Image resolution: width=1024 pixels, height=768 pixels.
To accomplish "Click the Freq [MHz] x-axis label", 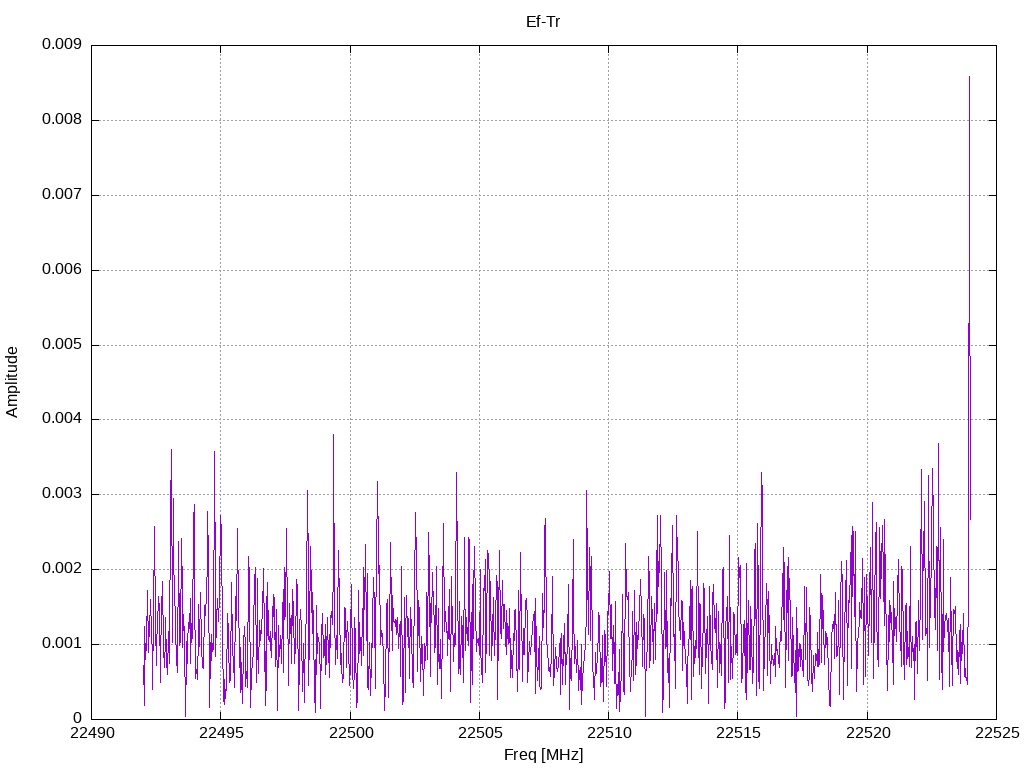I will tap(543, 755).
